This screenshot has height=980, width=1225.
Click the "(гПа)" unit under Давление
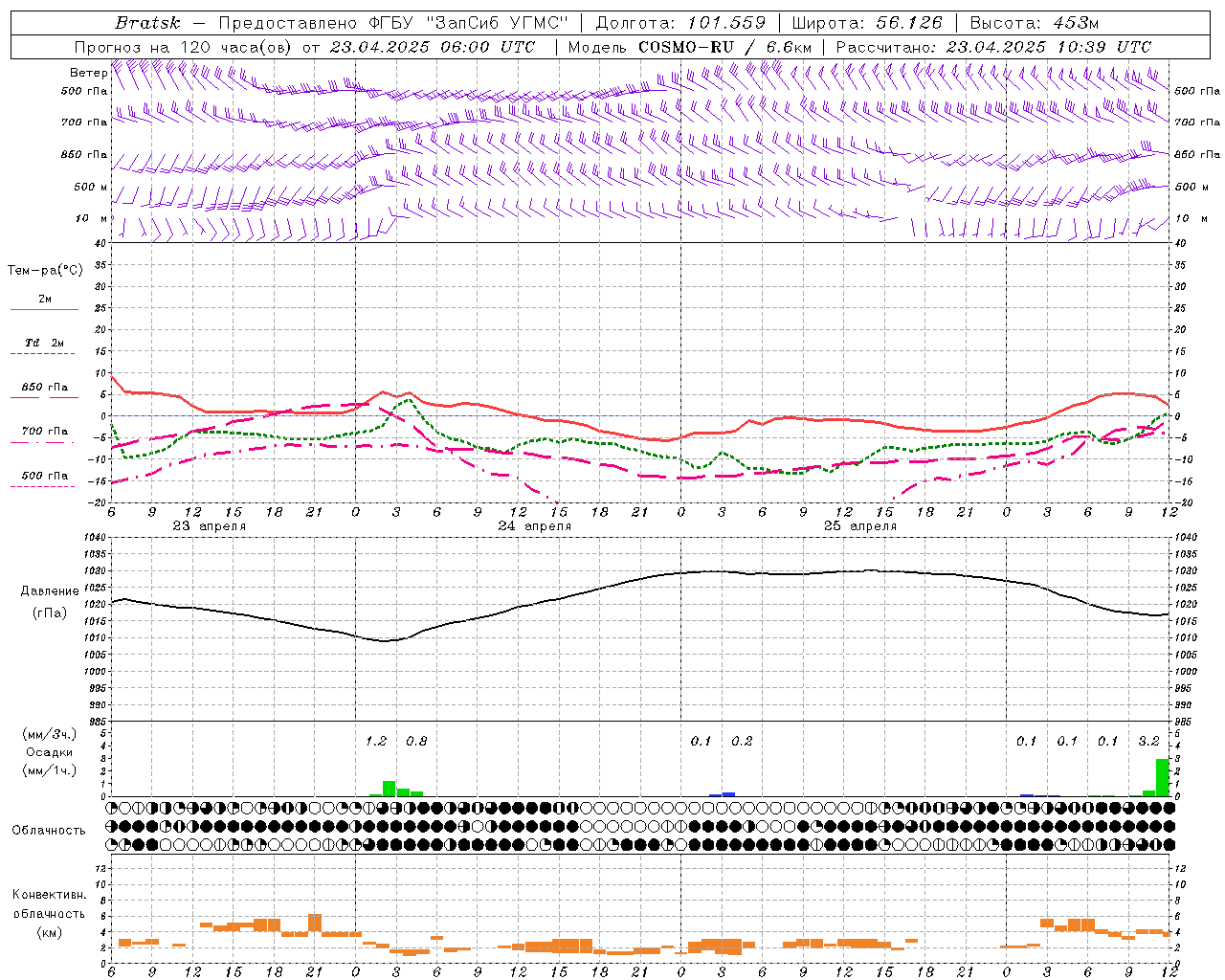[50, 613]
